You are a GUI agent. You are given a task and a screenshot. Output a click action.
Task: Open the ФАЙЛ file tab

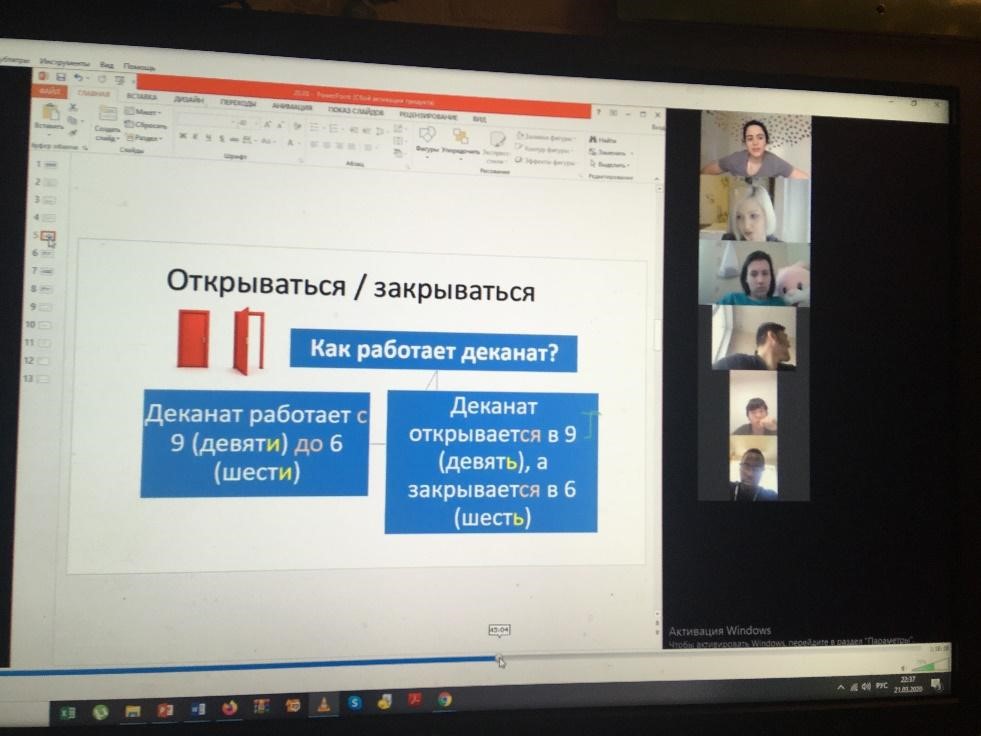click(49, 93)
